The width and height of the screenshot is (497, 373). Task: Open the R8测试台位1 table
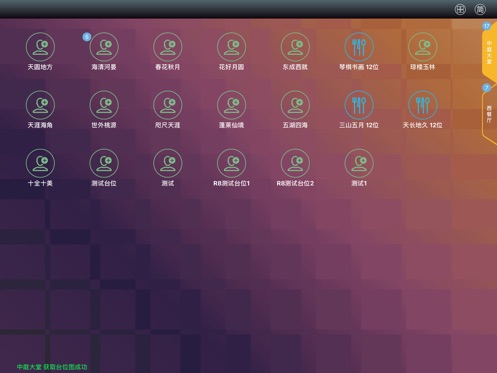coord(231,163)
